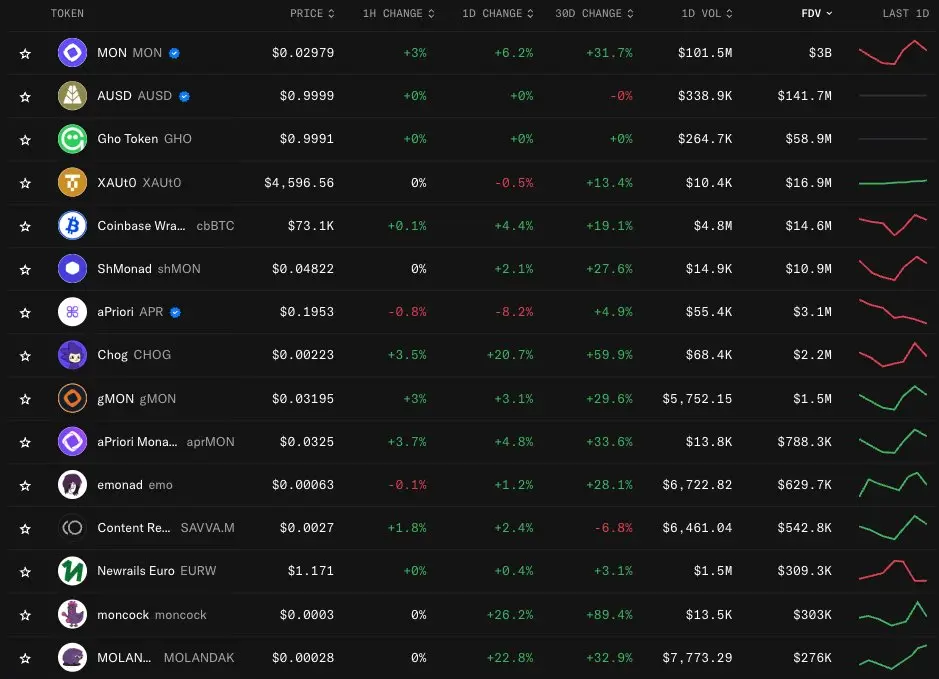
Task: Sort by 1D VOL column header
Action: point(707,13)
